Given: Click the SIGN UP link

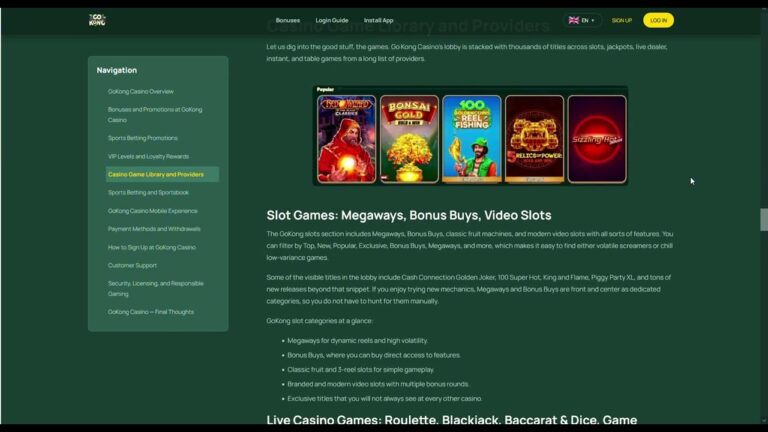Looking at the screenshot, I should [622, 21].
